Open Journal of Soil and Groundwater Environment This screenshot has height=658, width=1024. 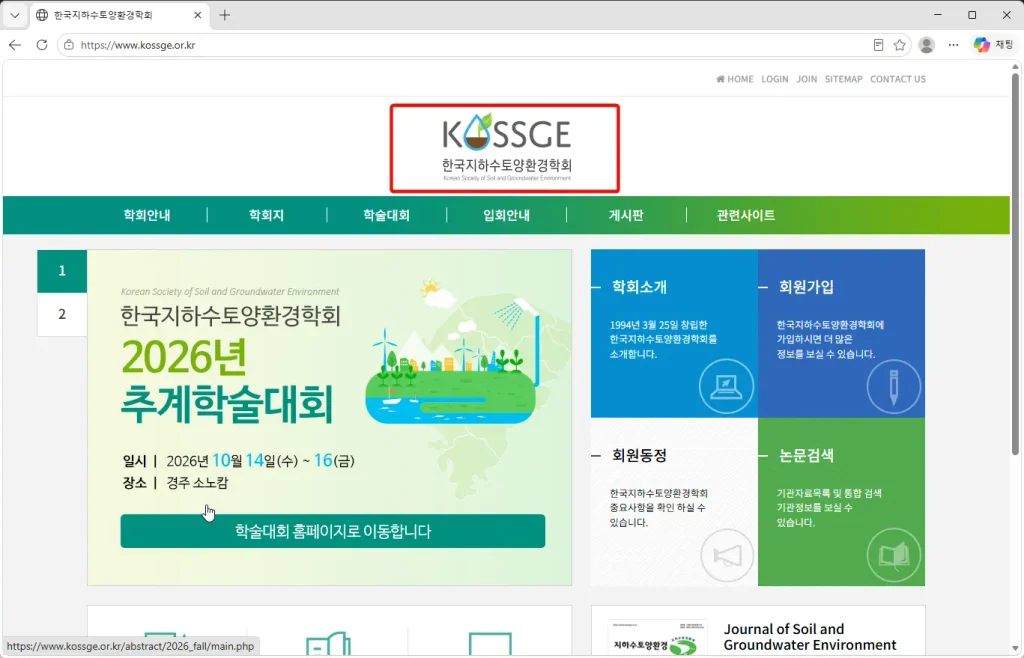coord(810,637)
